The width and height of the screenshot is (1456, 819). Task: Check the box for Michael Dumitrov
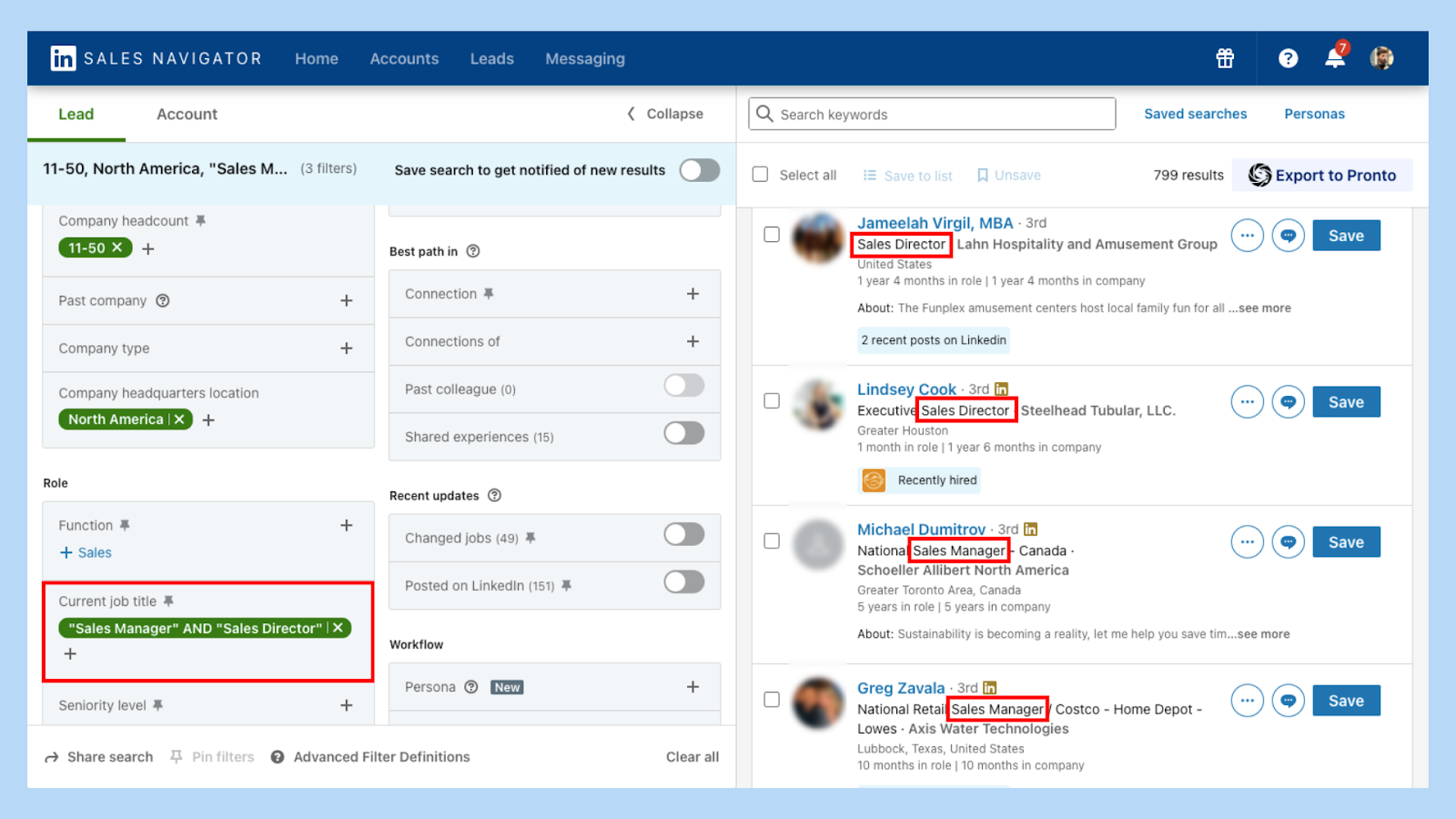coord(772,541)
